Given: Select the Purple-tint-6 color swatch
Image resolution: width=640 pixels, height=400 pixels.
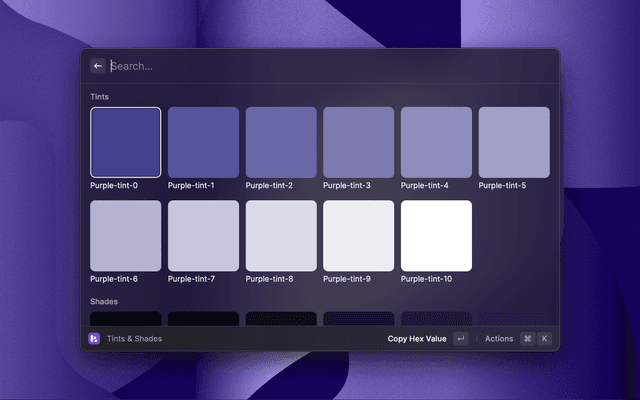Looking at the screenshot, I should pyautogui.click(x=125, y=236).
